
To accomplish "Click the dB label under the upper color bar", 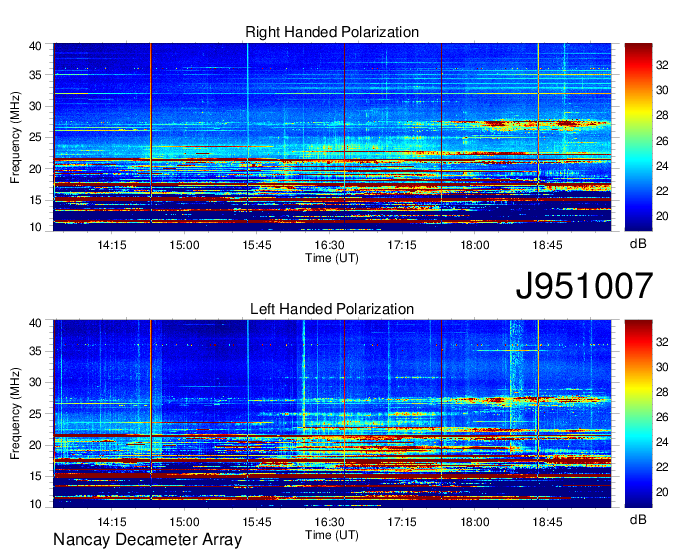I will 638,244.
